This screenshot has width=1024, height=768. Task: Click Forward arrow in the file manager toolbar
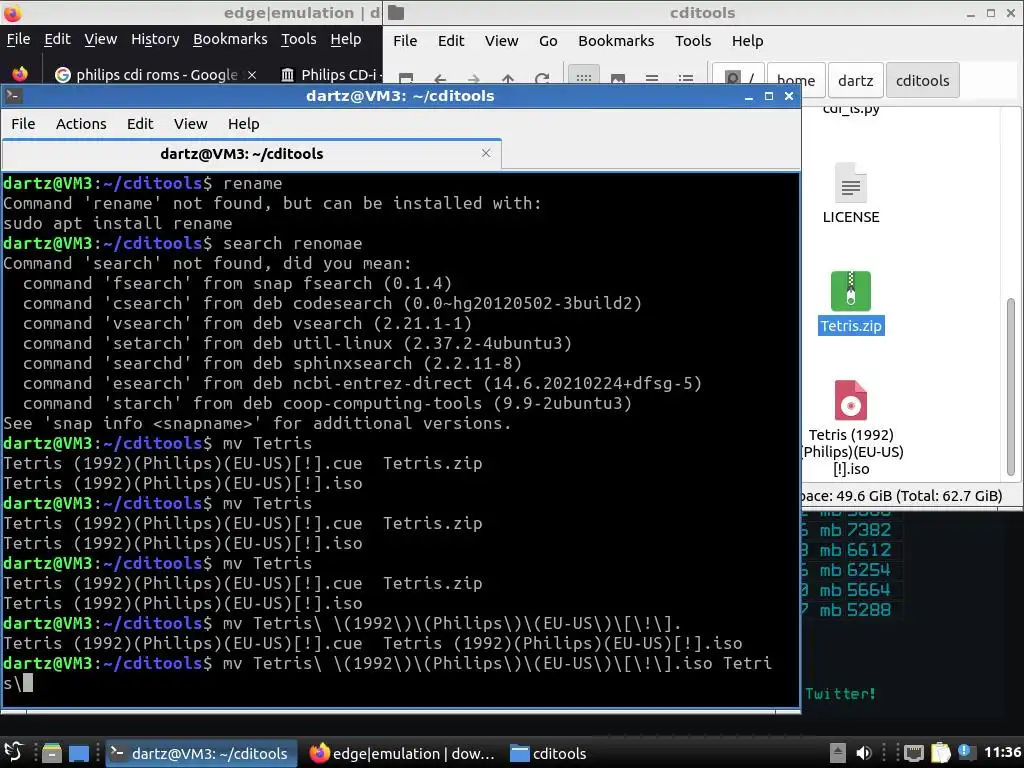[474, 79]
